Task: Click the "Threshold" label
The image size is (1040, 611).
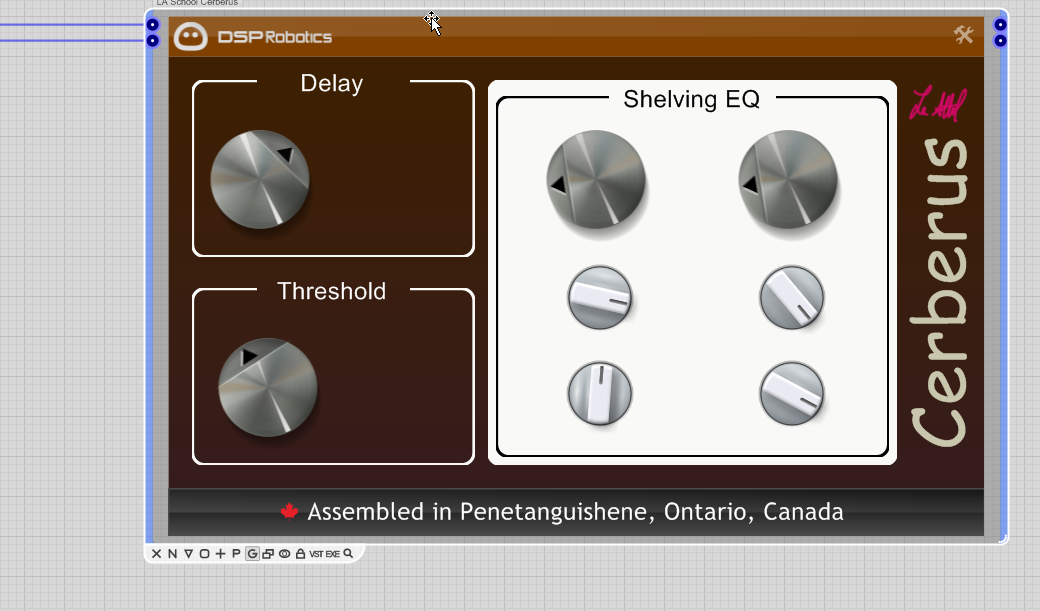Action: click(x=332, y=291)
